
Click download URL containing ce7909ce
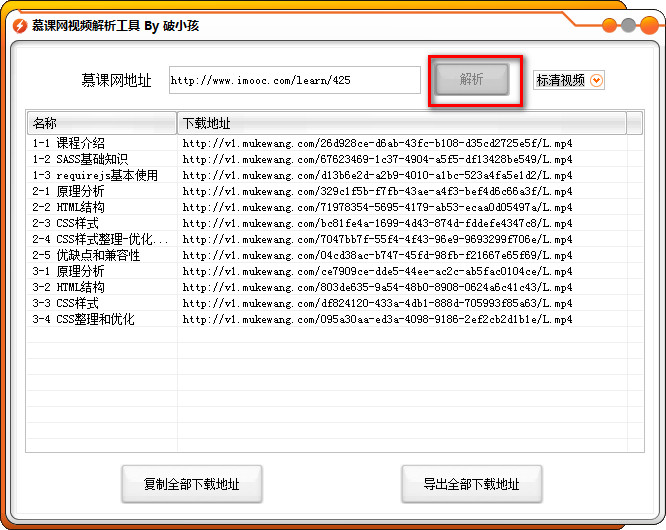377,271
